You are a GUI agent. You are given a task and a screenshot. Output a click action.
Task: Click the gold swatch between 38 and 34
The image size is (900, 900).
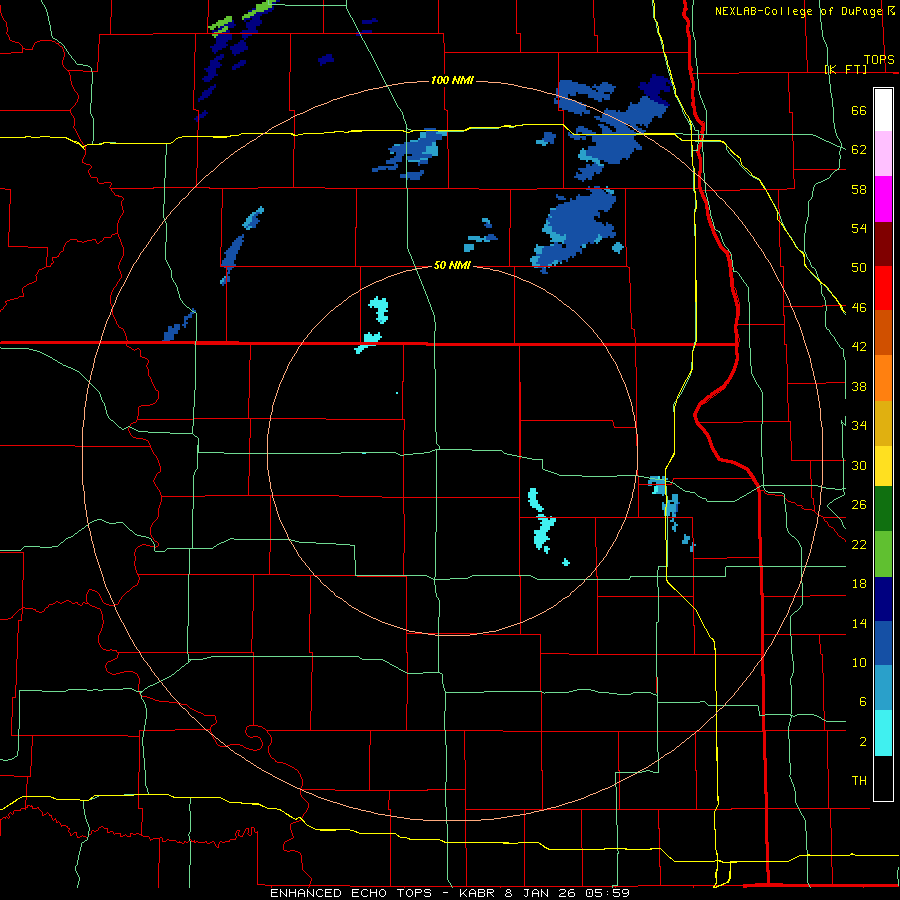[883, 423]
